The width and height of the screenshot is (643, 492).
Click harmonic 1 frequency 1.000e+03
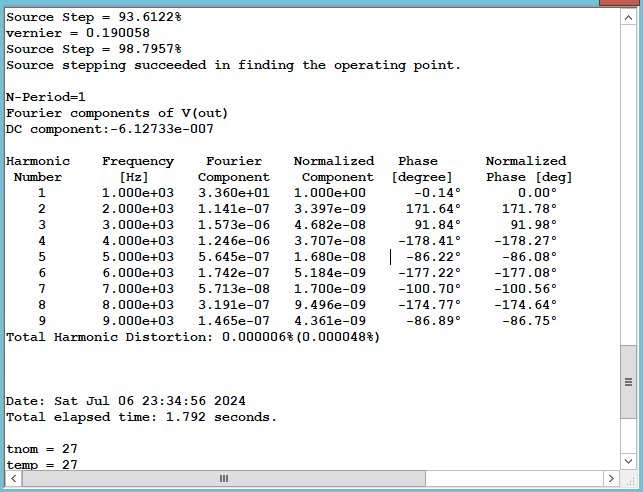tap(138, 193)
